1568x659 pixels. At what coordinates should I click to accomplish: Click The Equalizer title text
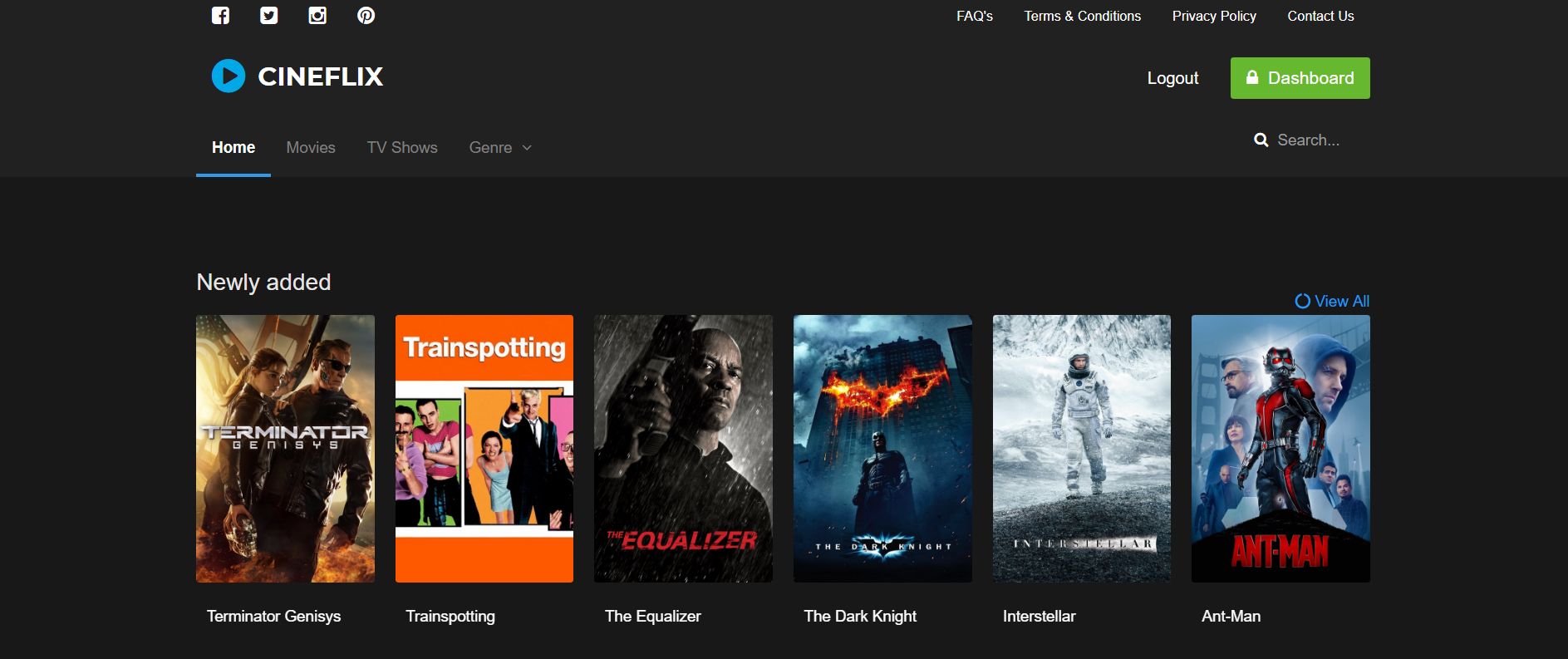653,617
